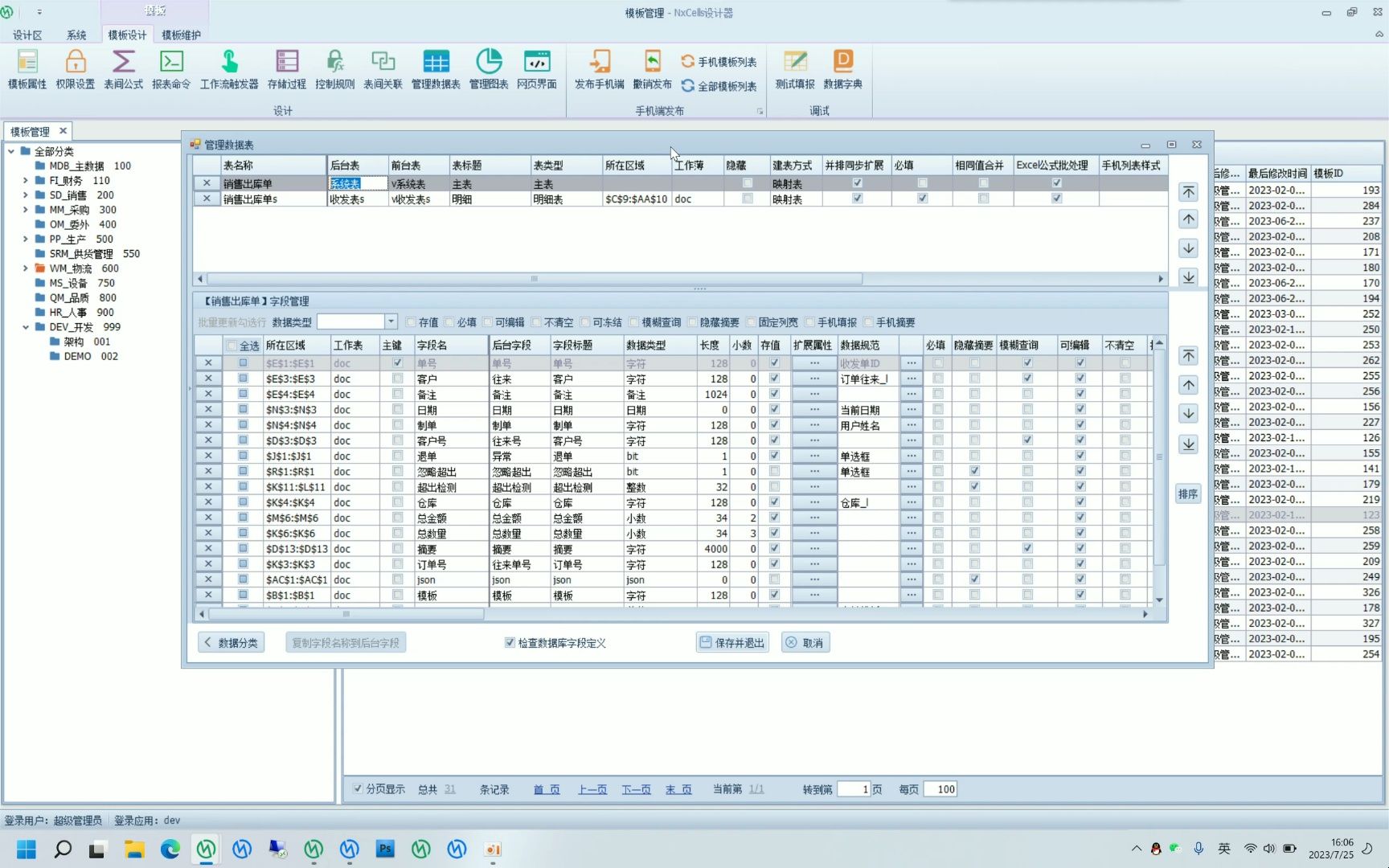Screen dimensions: 1389x868
Task: Check the 全选 header checkbox
Action: (x=232, y=346)
